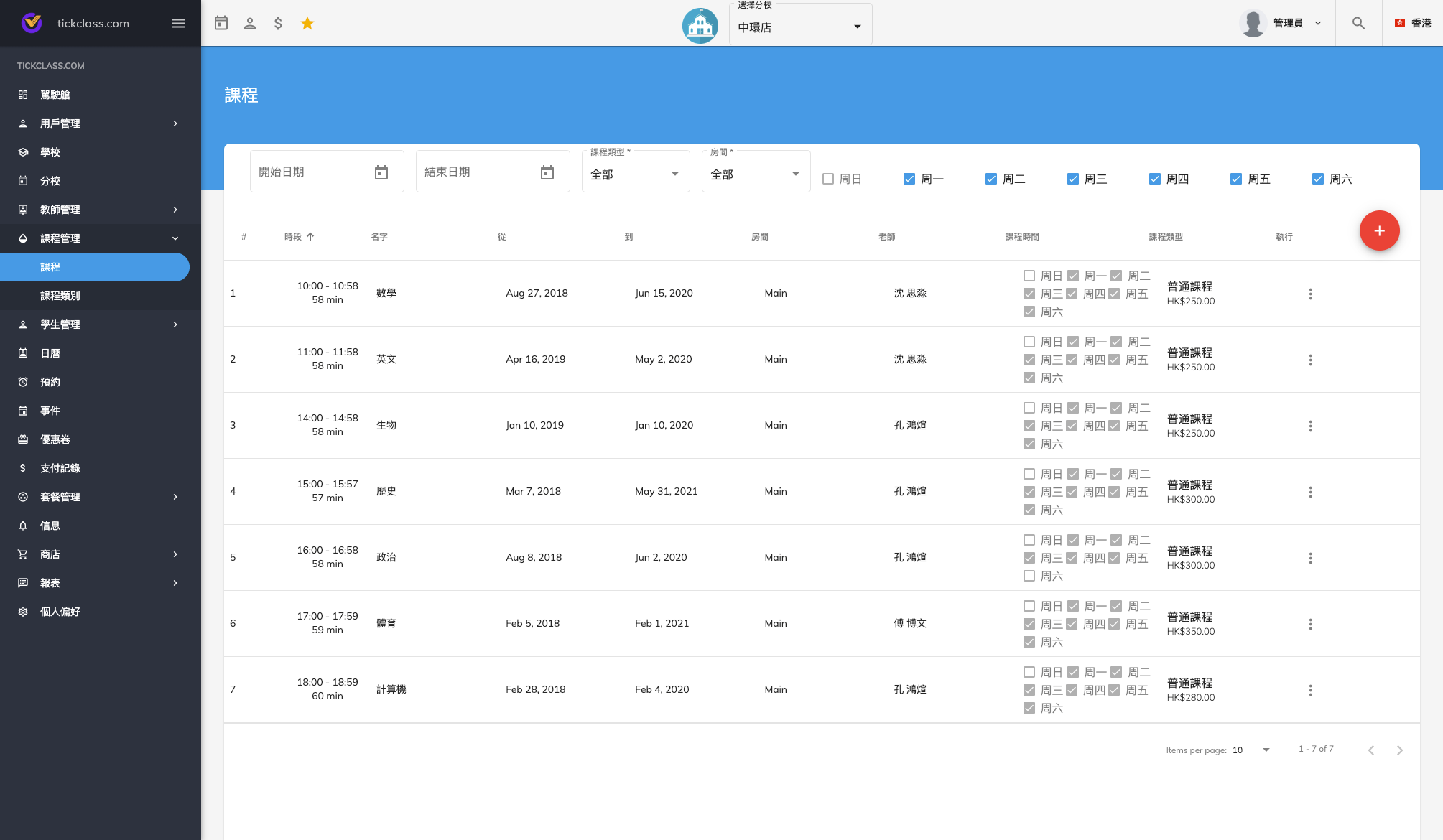Uncheck the 周二 filter checkbox
This screenshot has height=840, width=1443.
coord(991,179)
